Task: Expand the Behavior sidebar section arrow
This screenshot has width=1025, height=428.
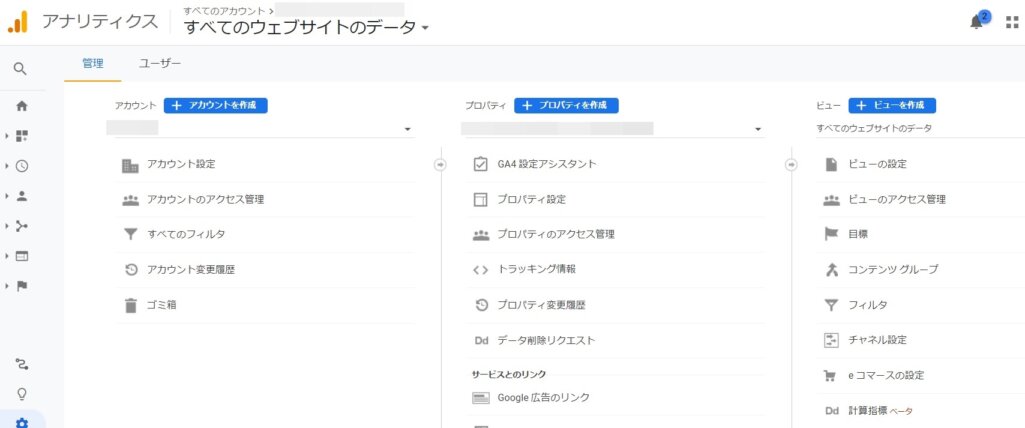Action: pos(7,256)
